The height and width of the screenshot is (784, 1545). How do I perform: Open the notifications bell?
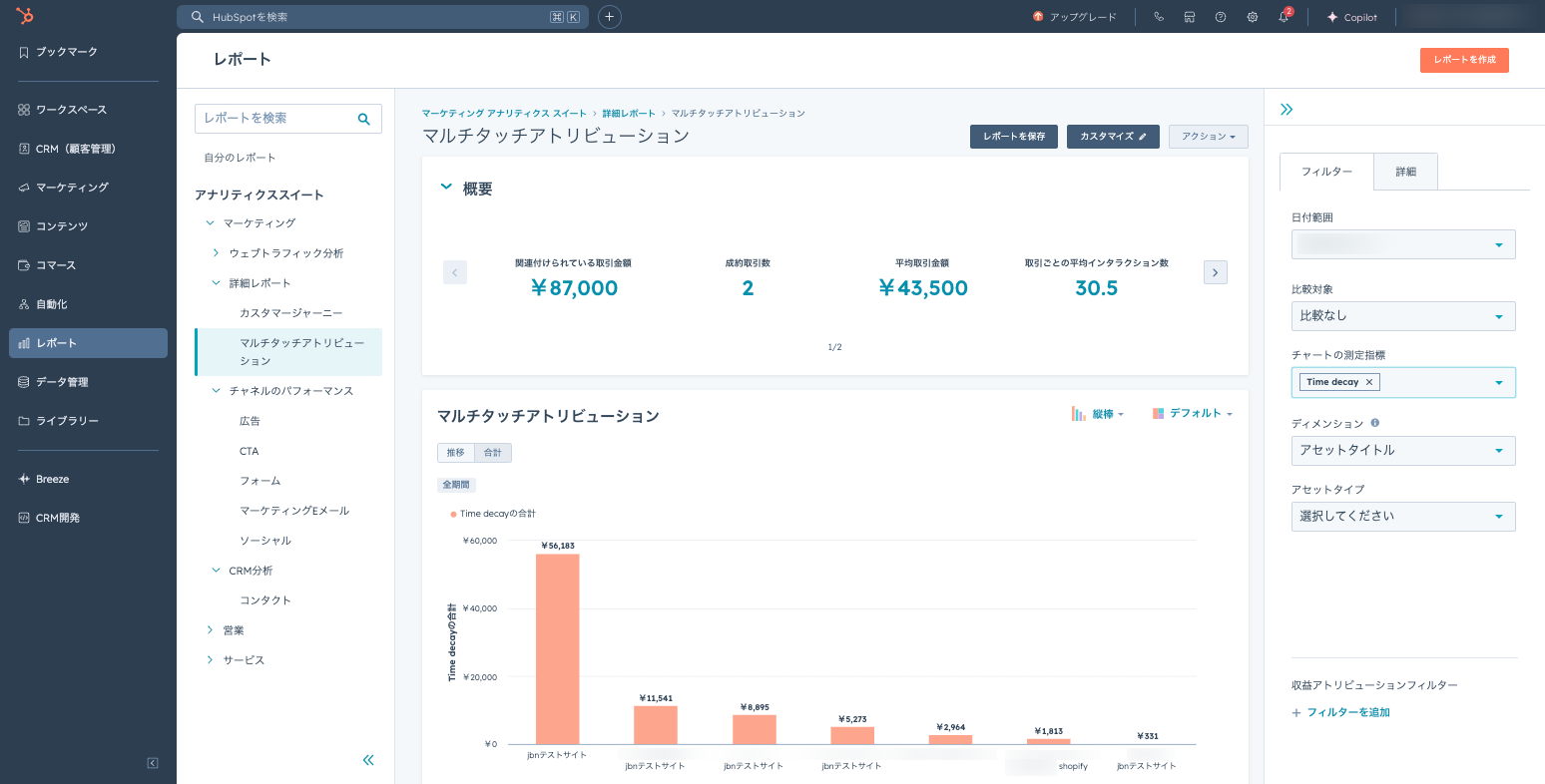(x=1284, y=17)
